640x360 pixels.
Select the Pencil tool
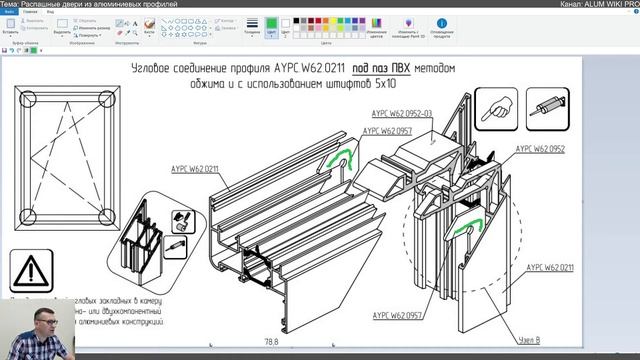click(120, 23)
